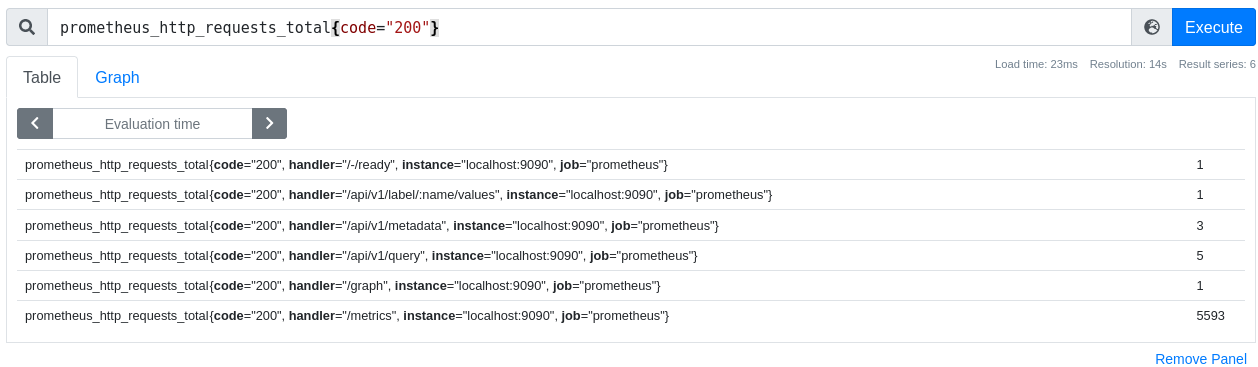Click the "Result series: 6" stat
Screen dimensions: 1258x367
(1217, 64)
